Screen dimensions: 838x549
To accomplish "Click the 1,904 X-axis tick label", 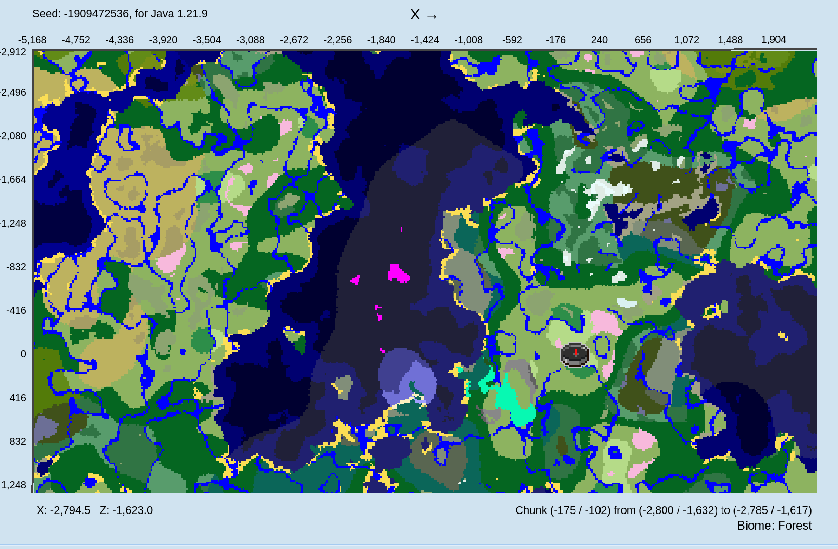I will pos(773,40).
